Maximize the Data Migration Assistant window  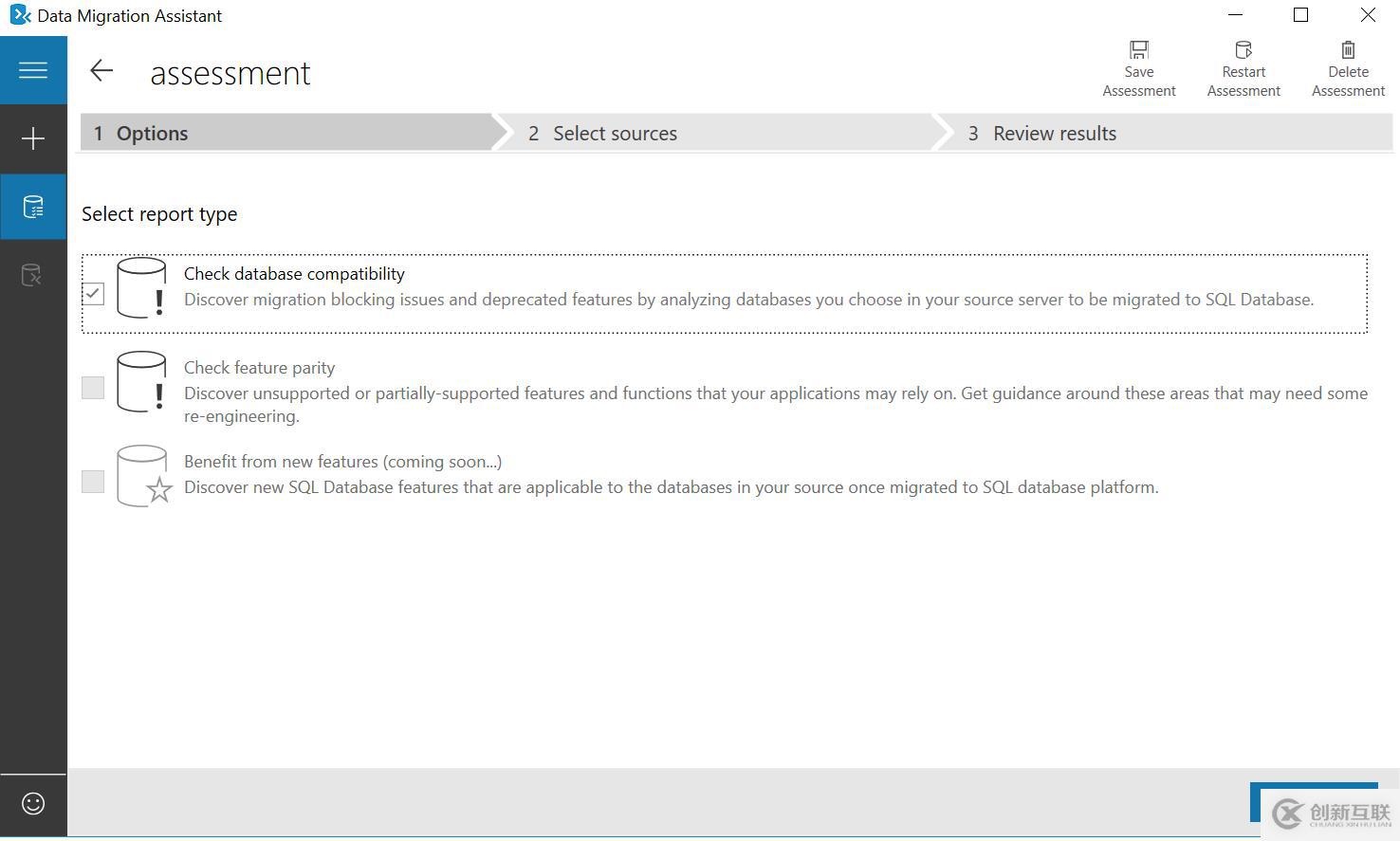pos(1301,15)
